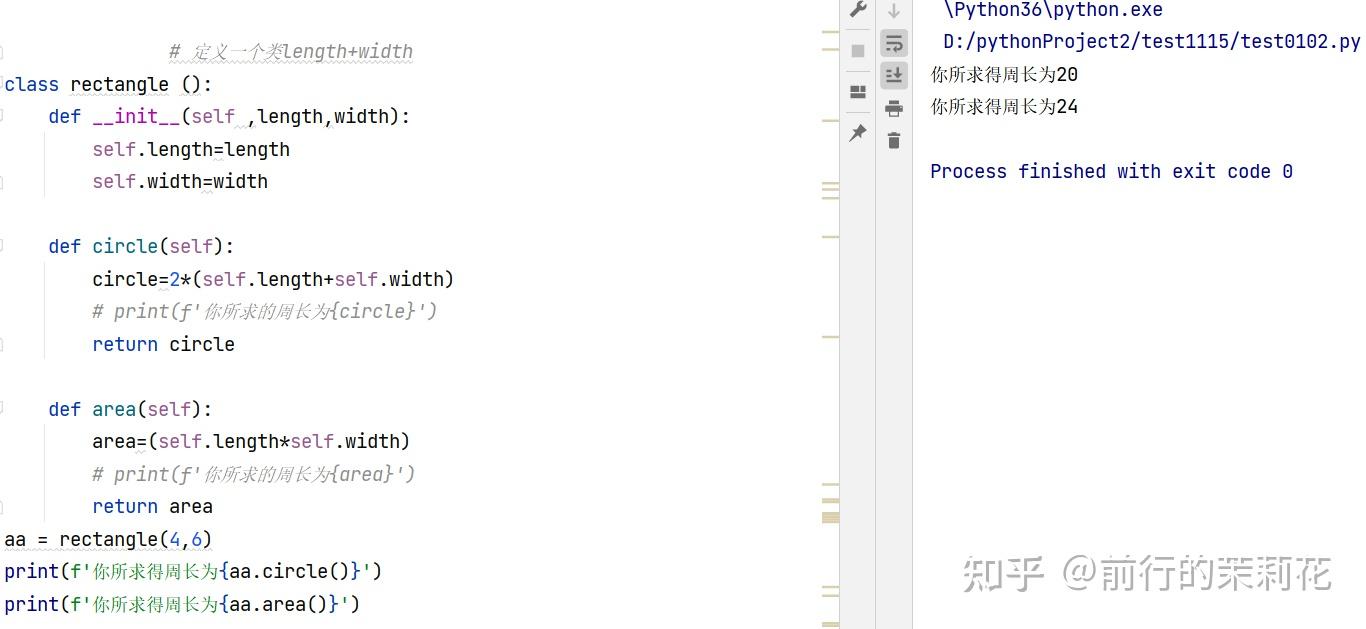Screen dimensions: 1366x629
Task: Toggle soft-wrap in the console
Action: [x=894, y=43]
